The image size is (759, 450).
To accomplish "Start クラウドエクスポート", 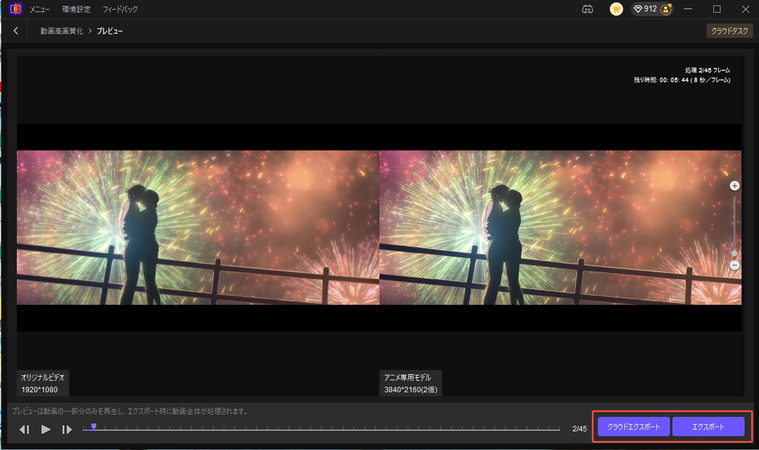I will click(x=634, y=427).
